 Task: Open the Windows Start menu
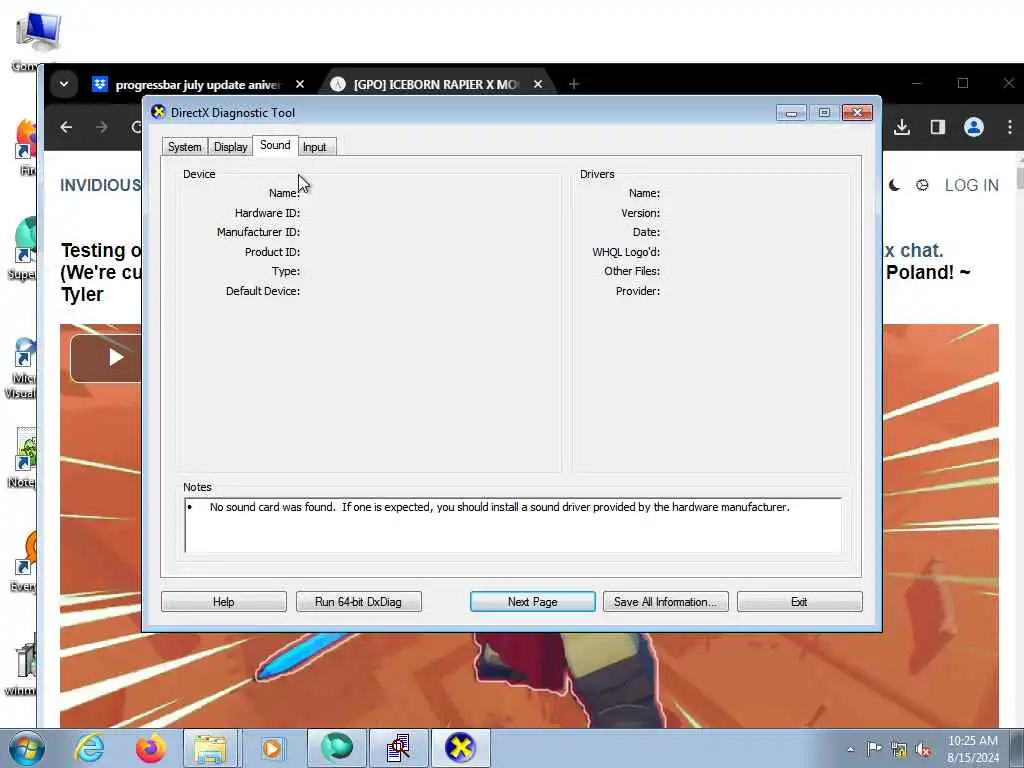27,748
